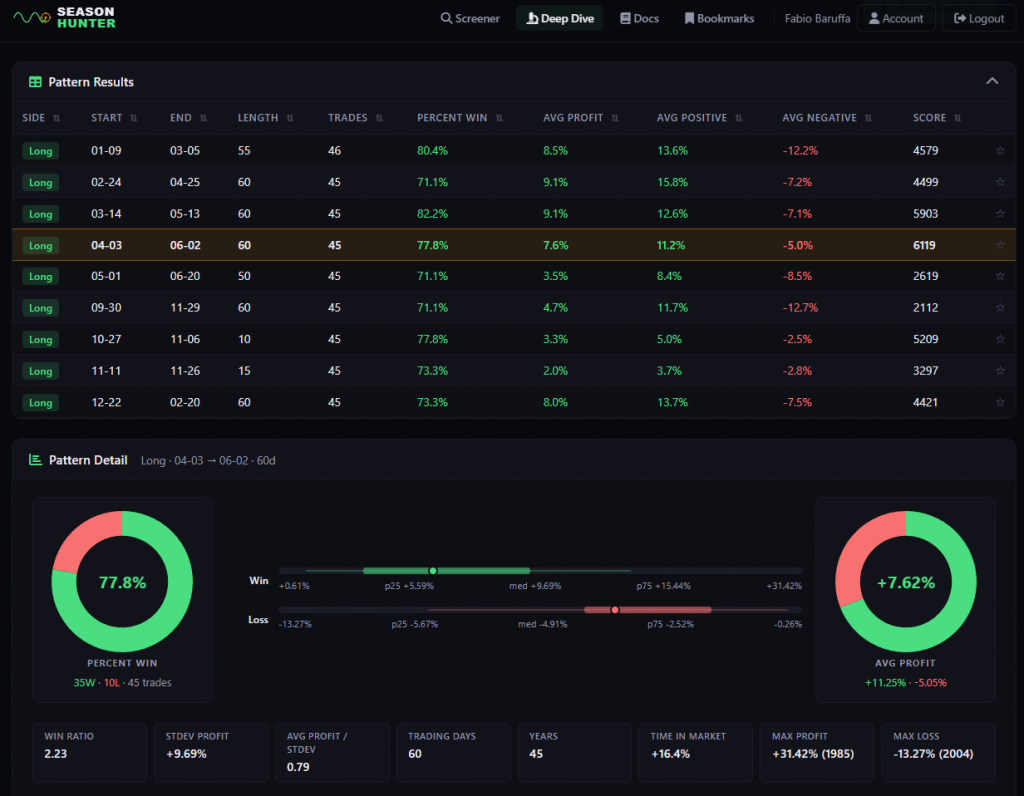Click the Long badge in 09-30 row
This screenshot has width=1024, height=796.
coord(40,308)
